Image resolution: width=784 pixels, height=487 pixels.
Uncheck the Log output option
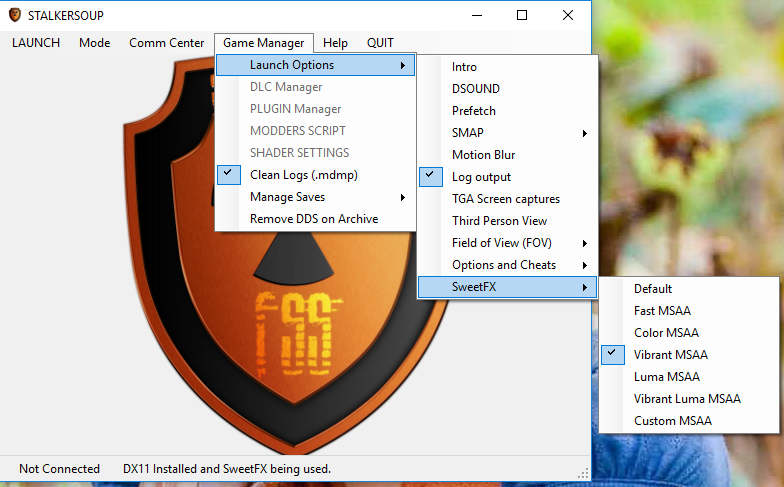coord(508,177)
